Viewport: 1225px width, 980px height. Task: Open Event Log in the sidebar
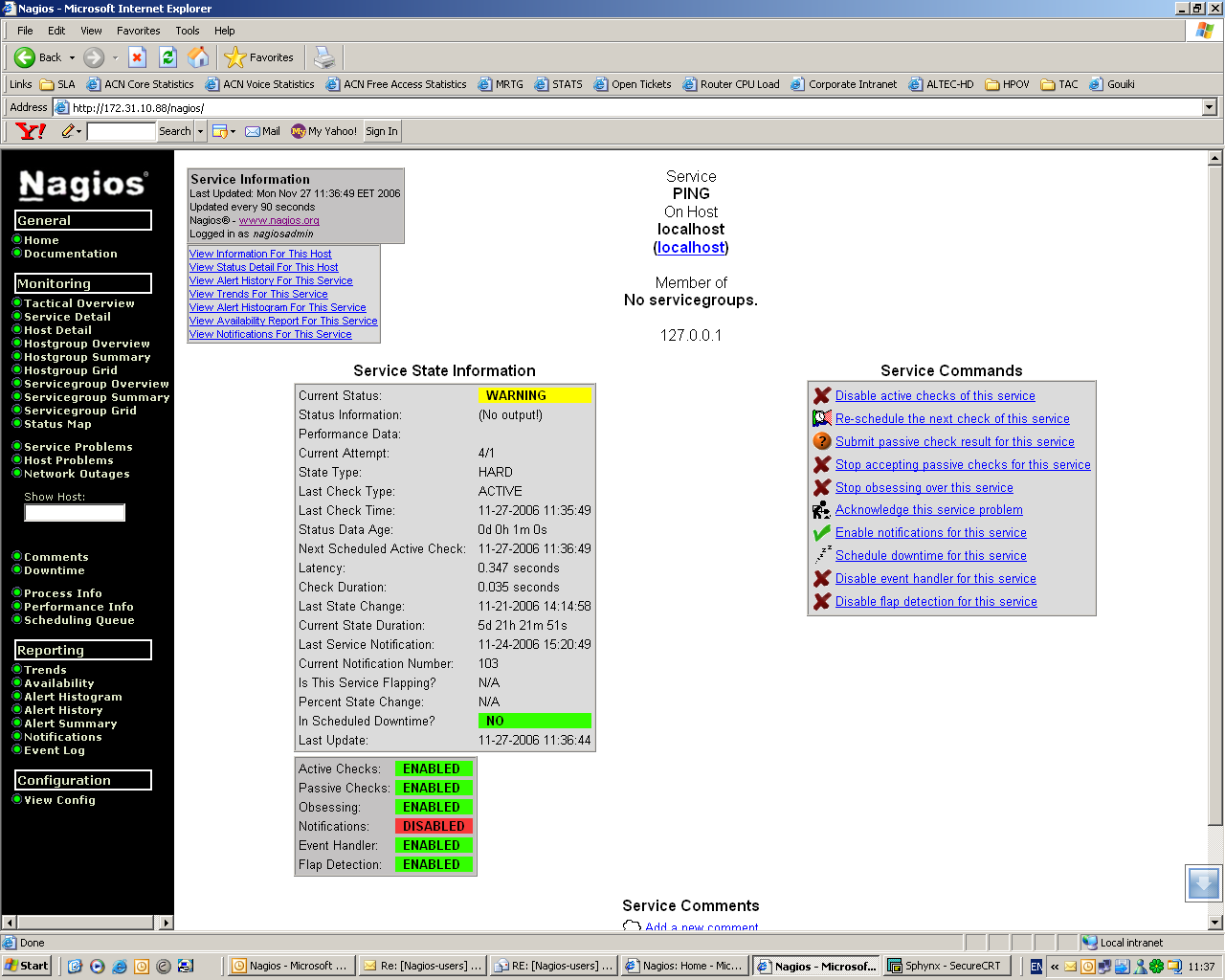coord(55,750)
